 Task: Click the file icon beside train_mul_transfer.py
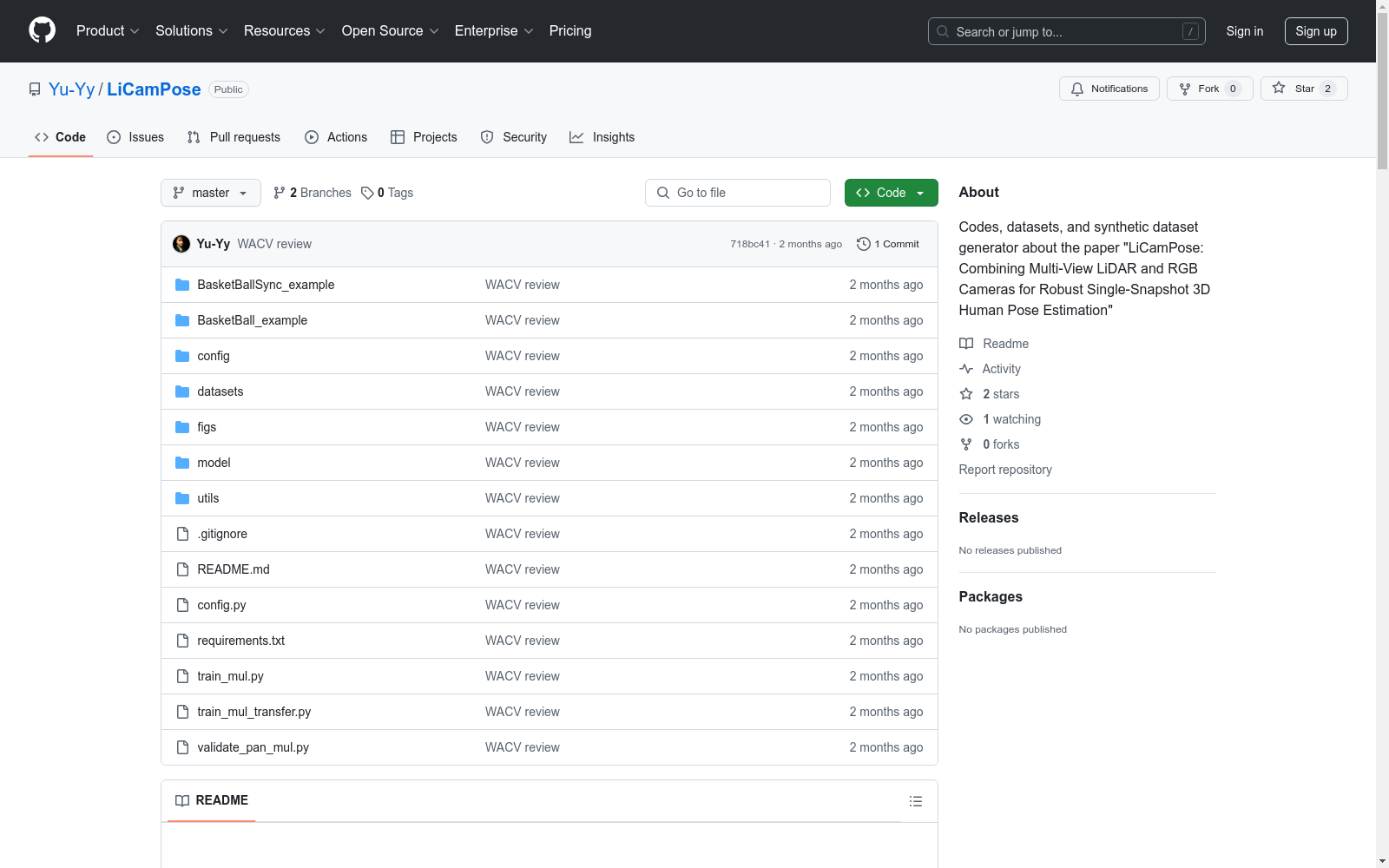[182, 712]
